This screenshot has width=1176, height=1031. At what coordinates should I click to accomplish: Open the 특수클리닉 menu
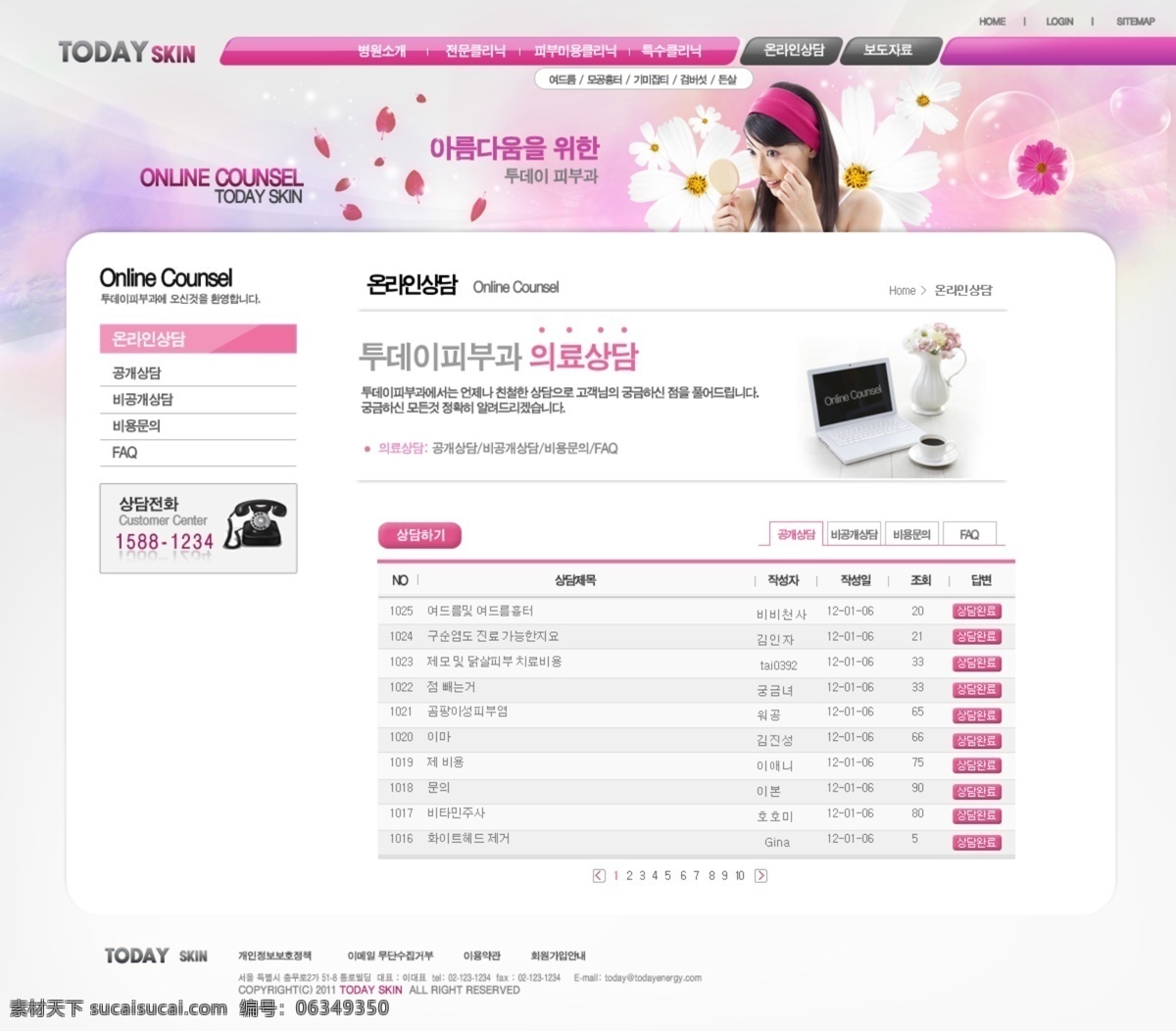672,51
